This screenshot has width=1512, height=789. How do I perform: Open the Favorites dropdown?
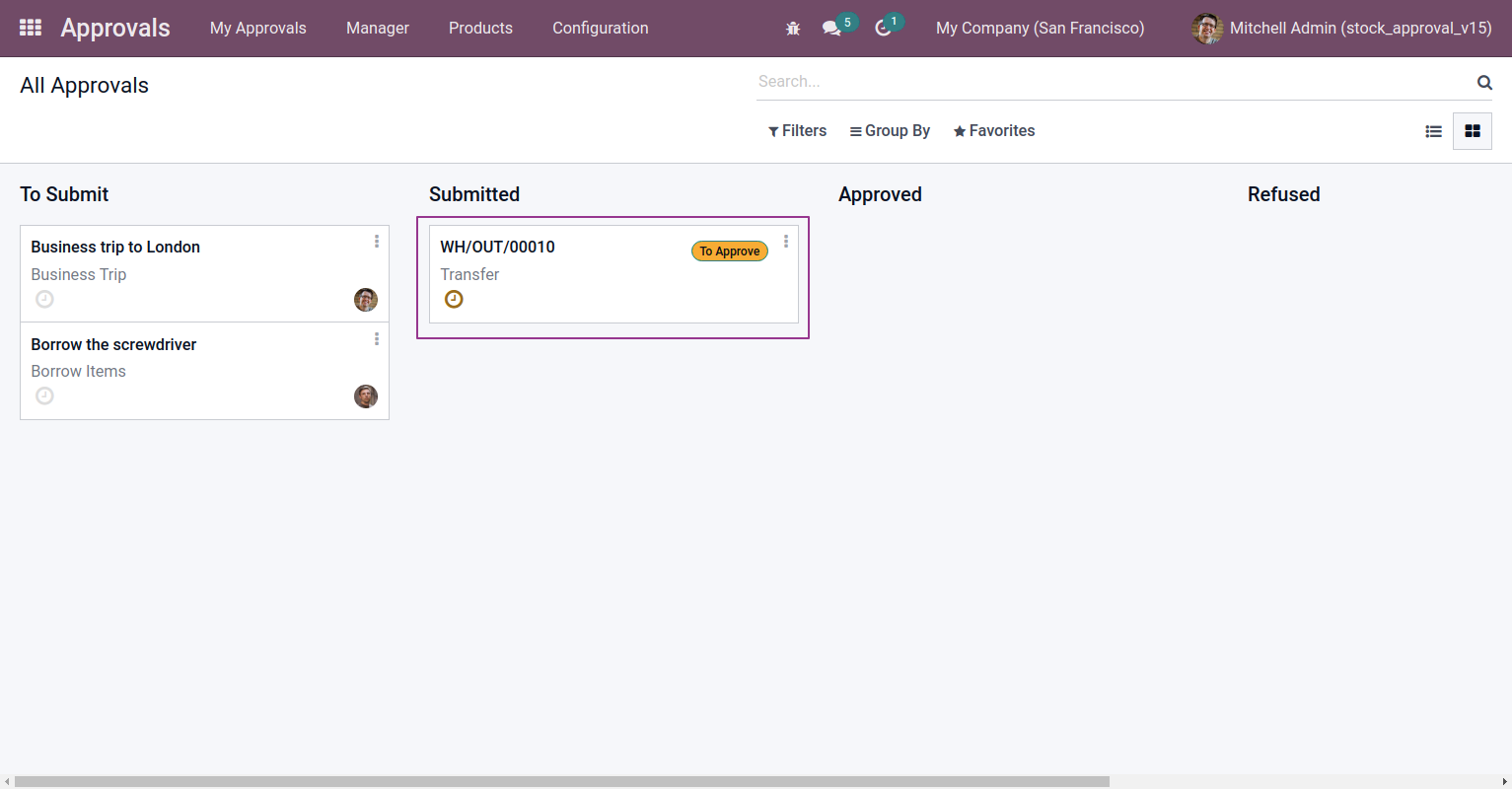[993, 131]
